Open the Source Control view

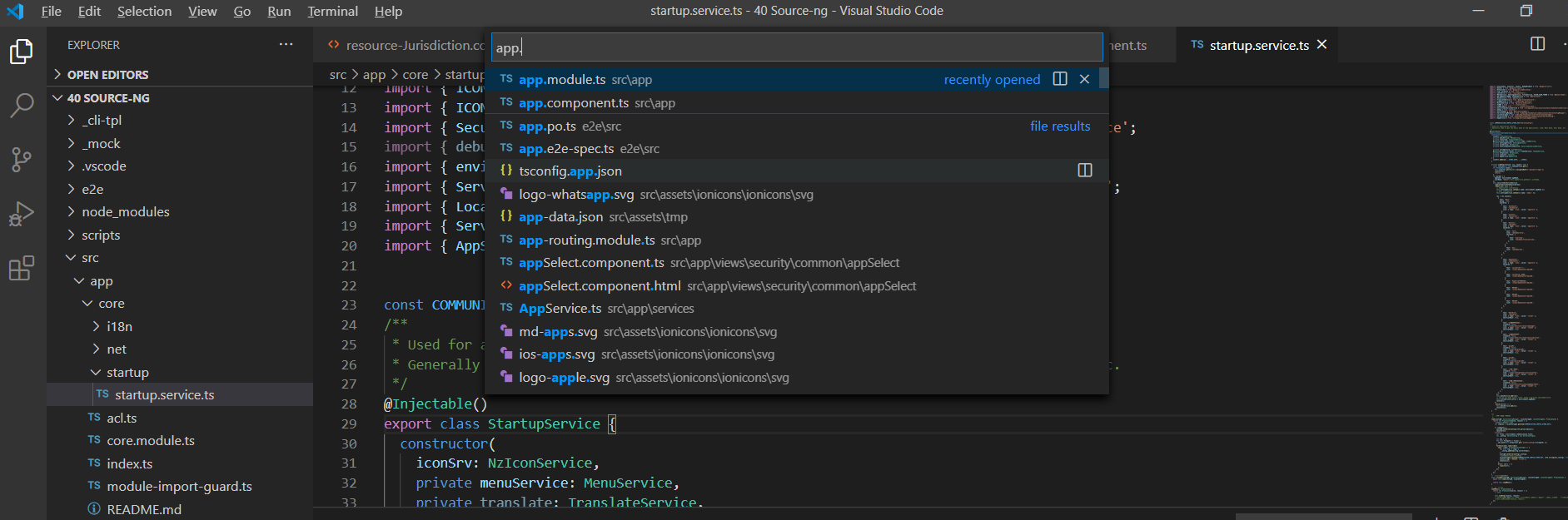pyautogui.click(x=22, y=159)
